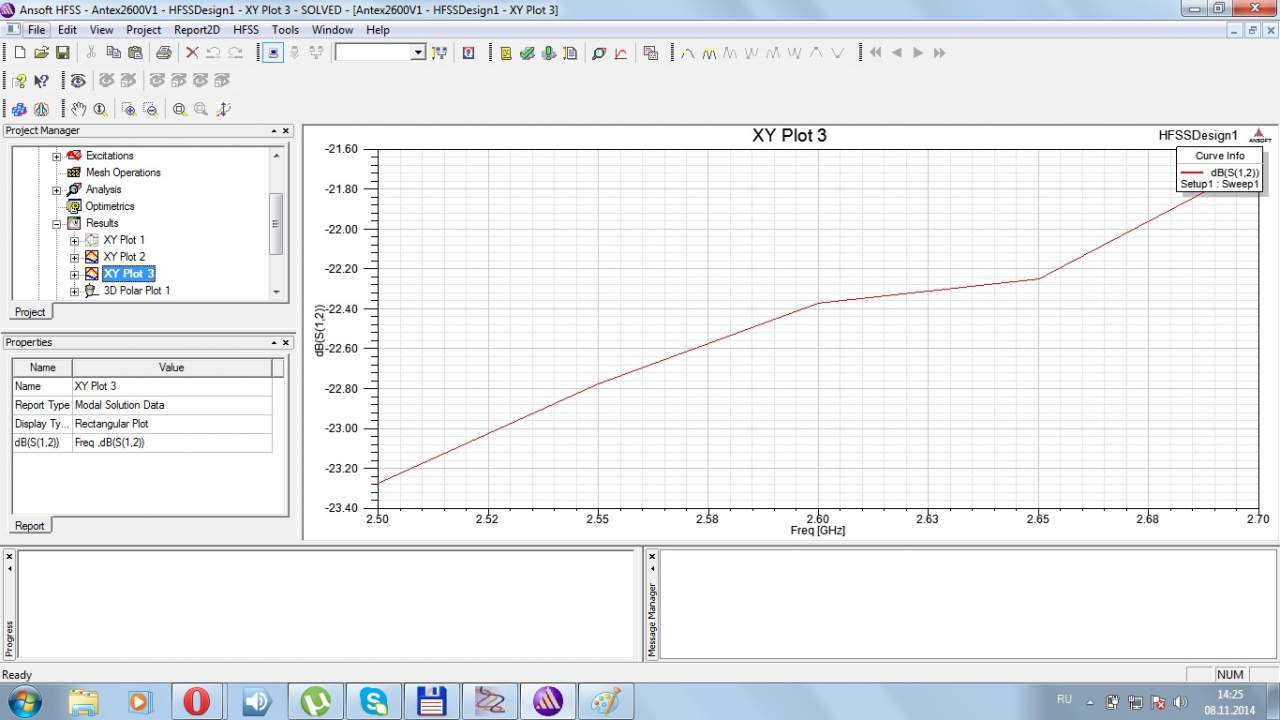Screen dimensions: 1280x720
Task: Expand the XY Plot 2 node
Action: tap(74, 257)
